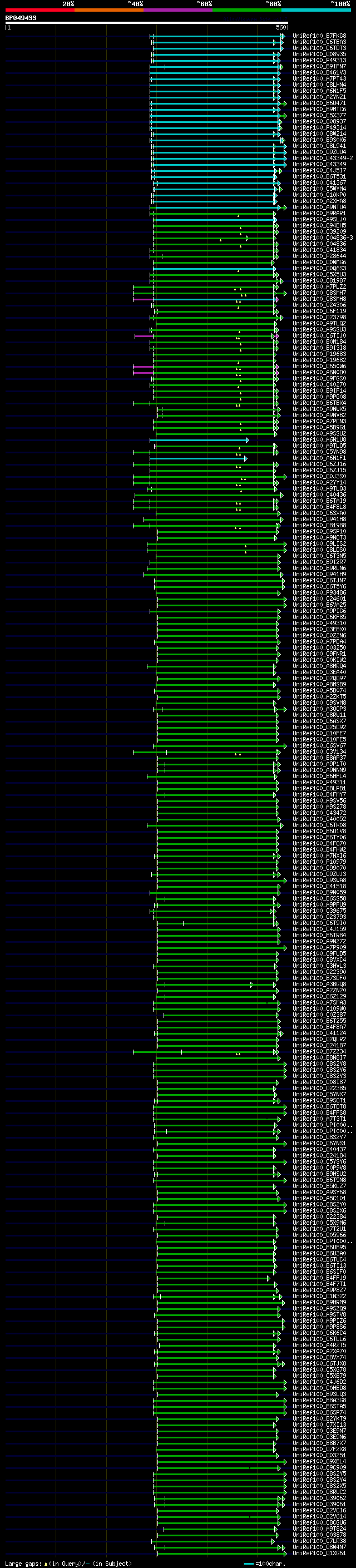Select hit UniRef100_Q41834
The width and height of the screenshot is (356, 1568).
[x=319, y=250]
